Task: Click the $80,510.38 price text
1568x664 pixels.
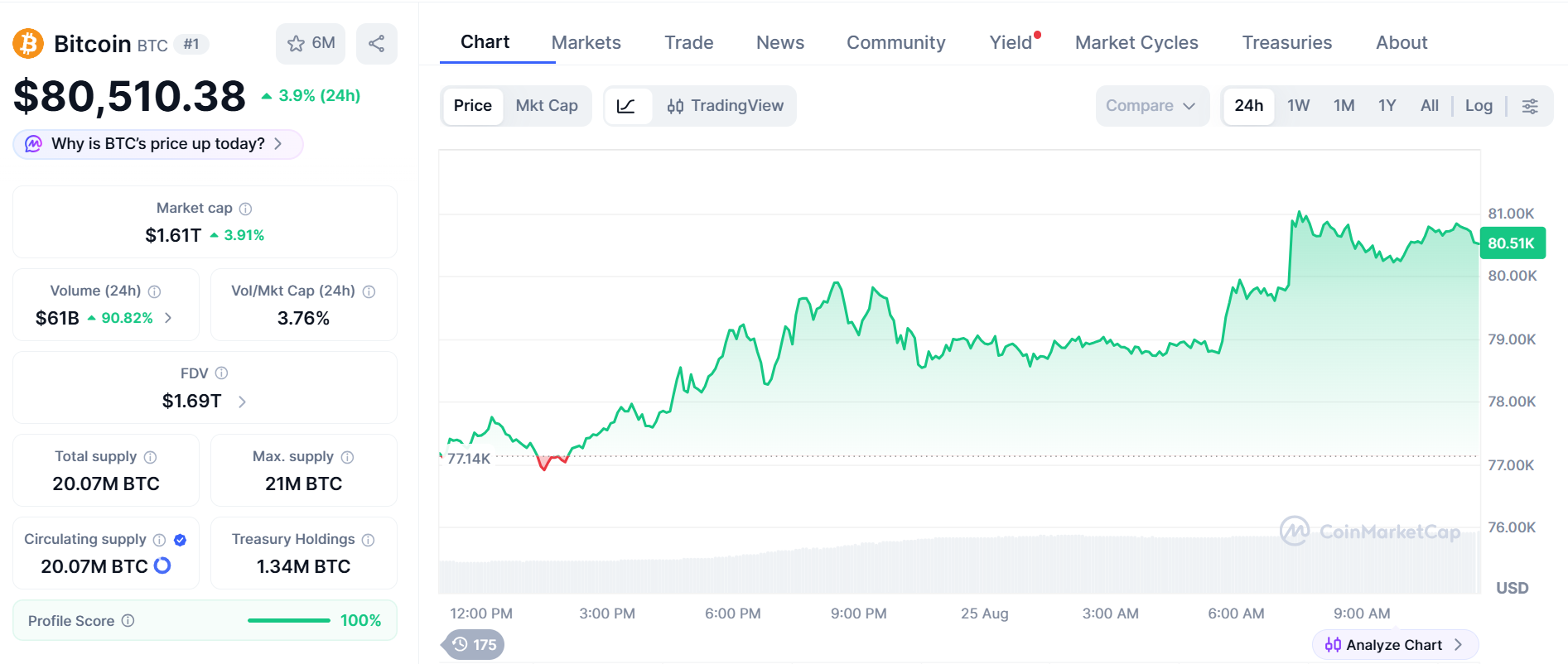Action: [x=129, y=96]
